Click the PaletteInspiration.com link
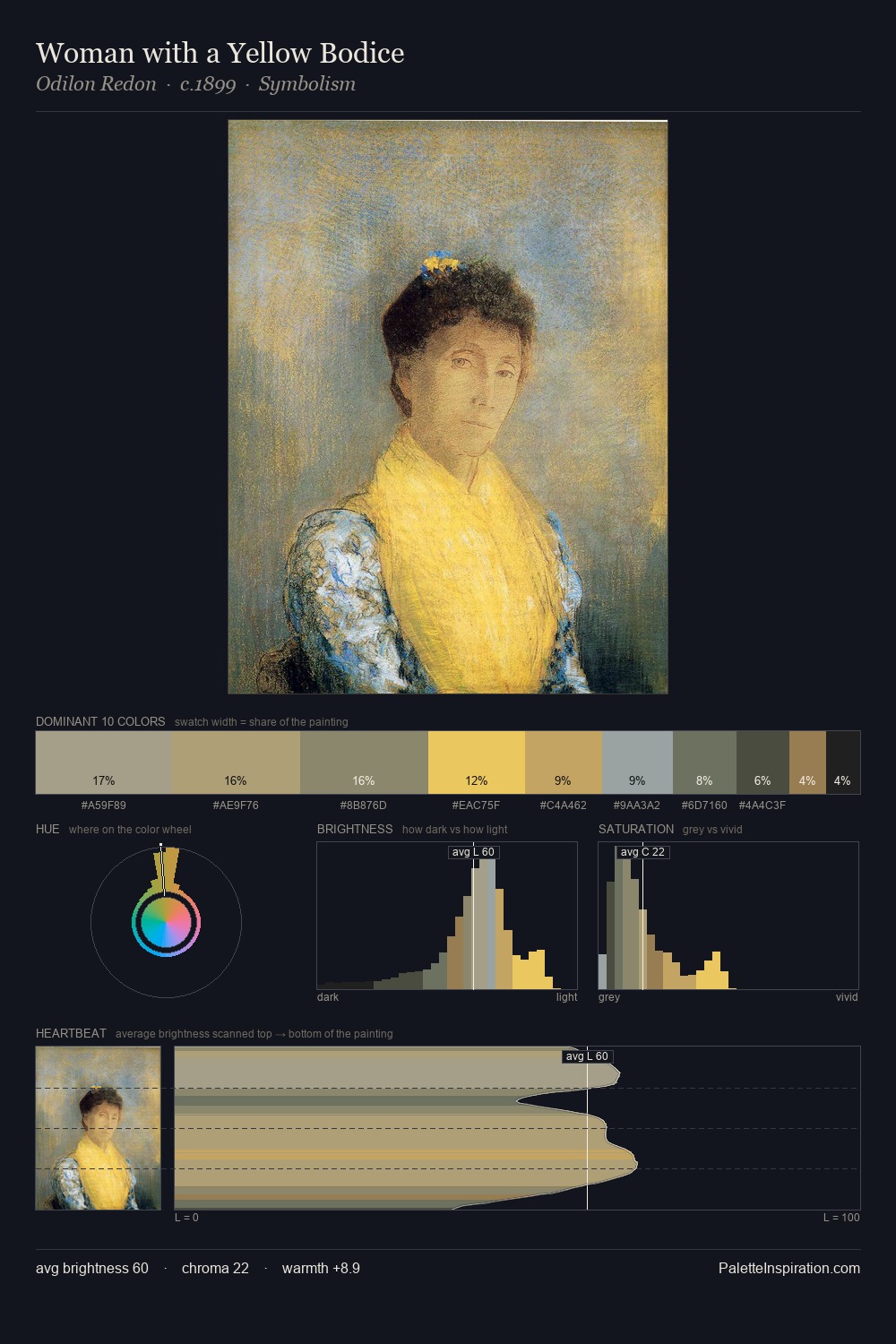896x1344 pixels. [789, 1268]
